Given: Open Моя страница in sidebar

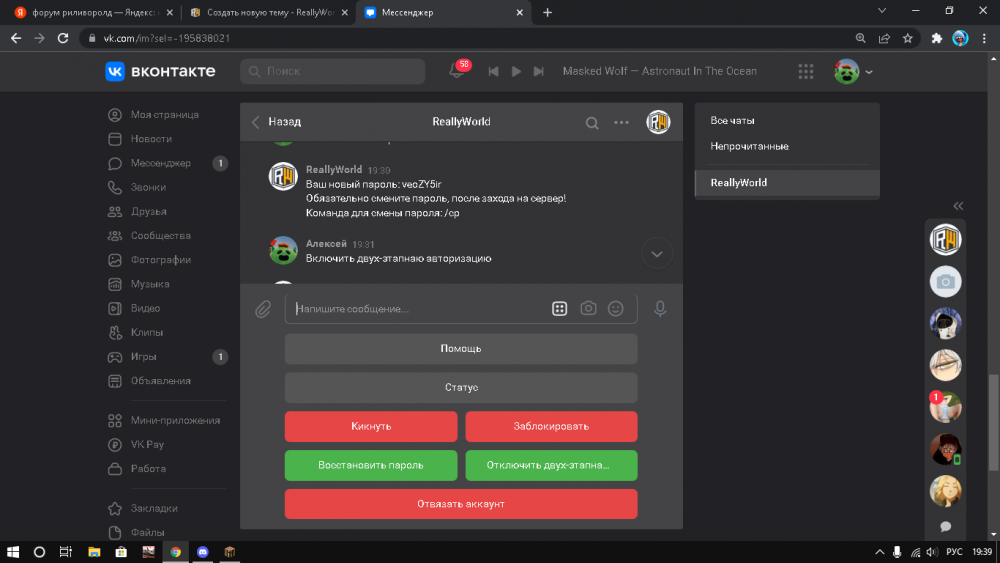Looking at the screenshot, I should pos(167,115).
